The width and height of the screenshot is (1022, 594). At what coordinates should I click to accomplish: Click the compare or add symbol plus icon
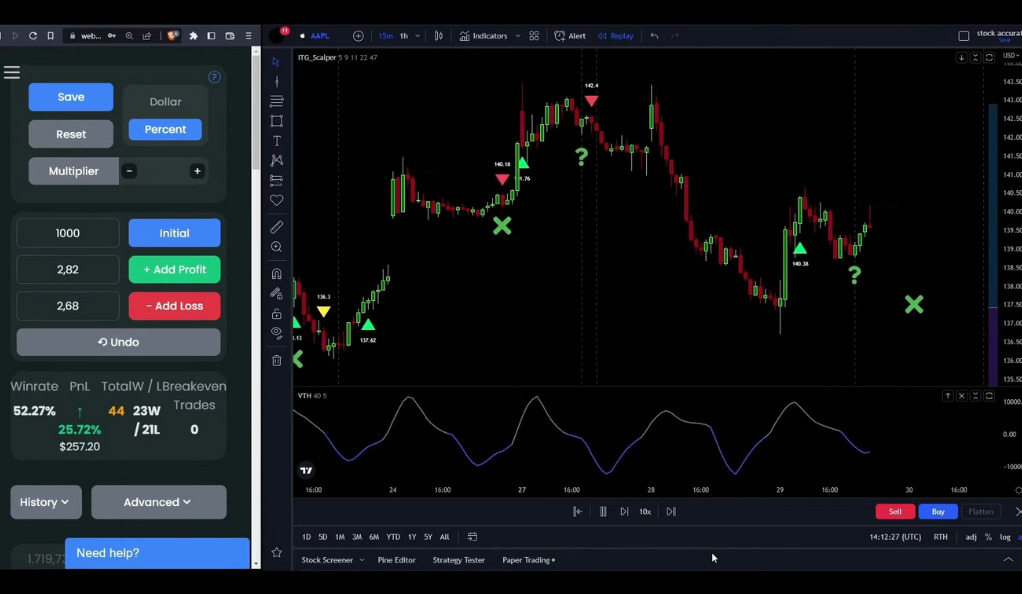[358, 36]
